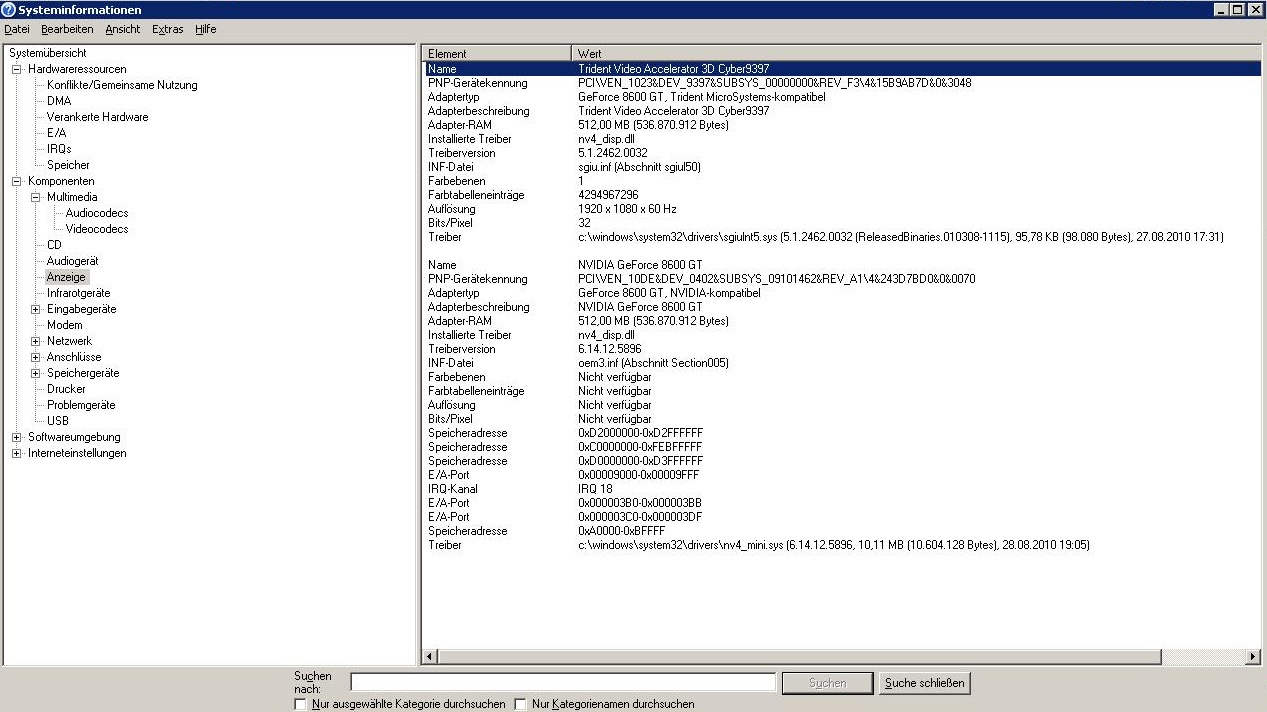Screen dimensions: 1267x712
Task: Select Problemgeräte tree item
Action: pos(81,405)
